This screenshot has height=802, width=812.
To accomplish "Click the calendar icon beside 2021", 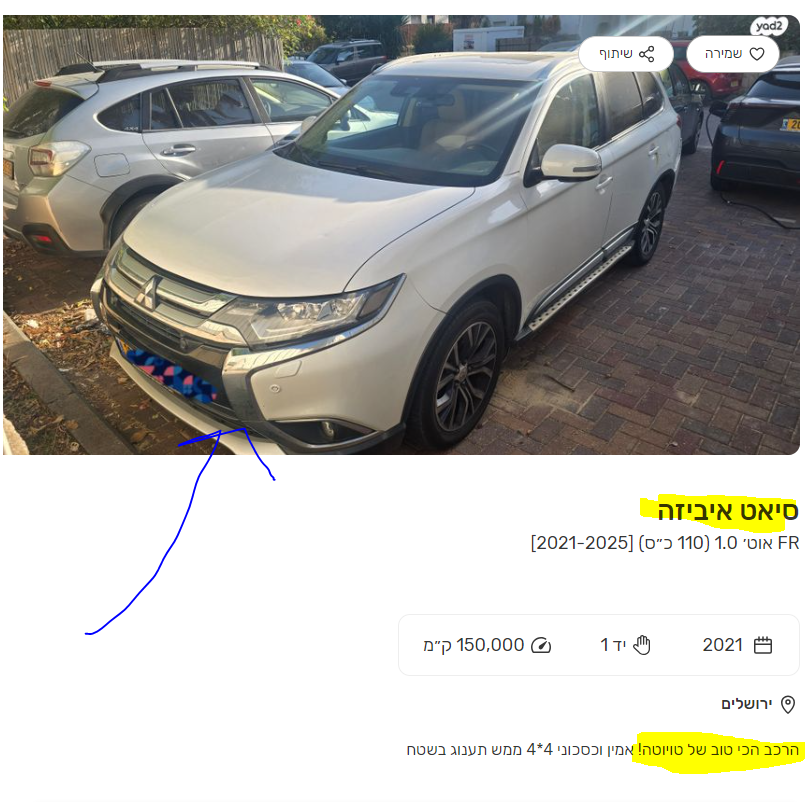I will (762, 646).
